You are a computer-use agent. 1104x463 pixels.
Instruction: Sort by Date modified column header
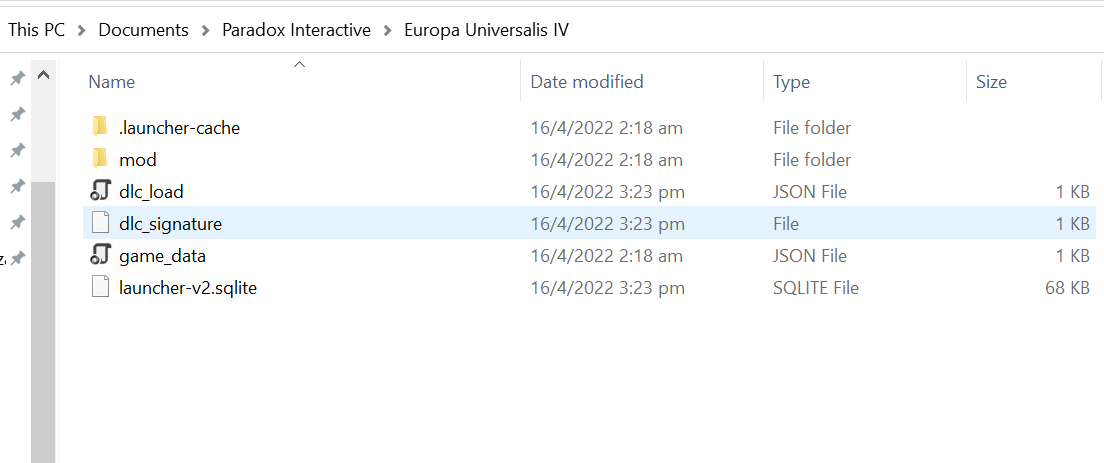586,82
